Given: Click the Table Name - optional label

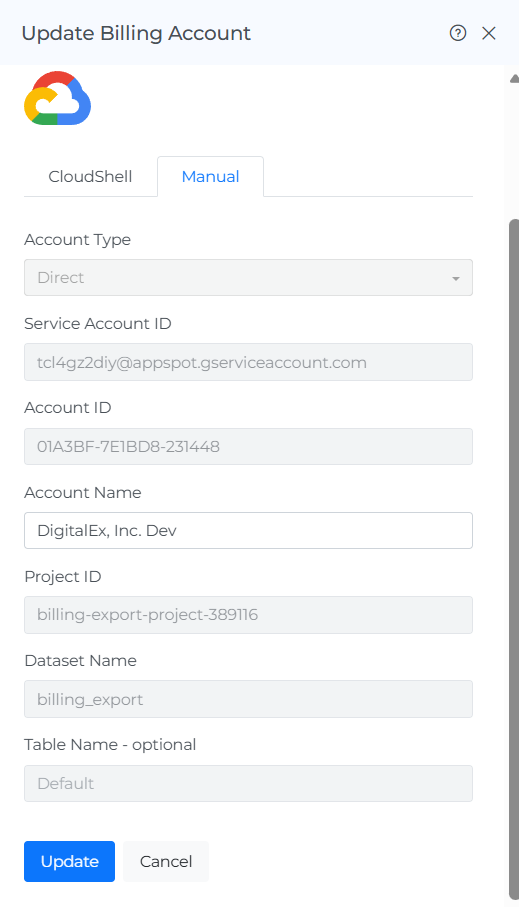Looking at the screenshot, I should tap(110, 744).
